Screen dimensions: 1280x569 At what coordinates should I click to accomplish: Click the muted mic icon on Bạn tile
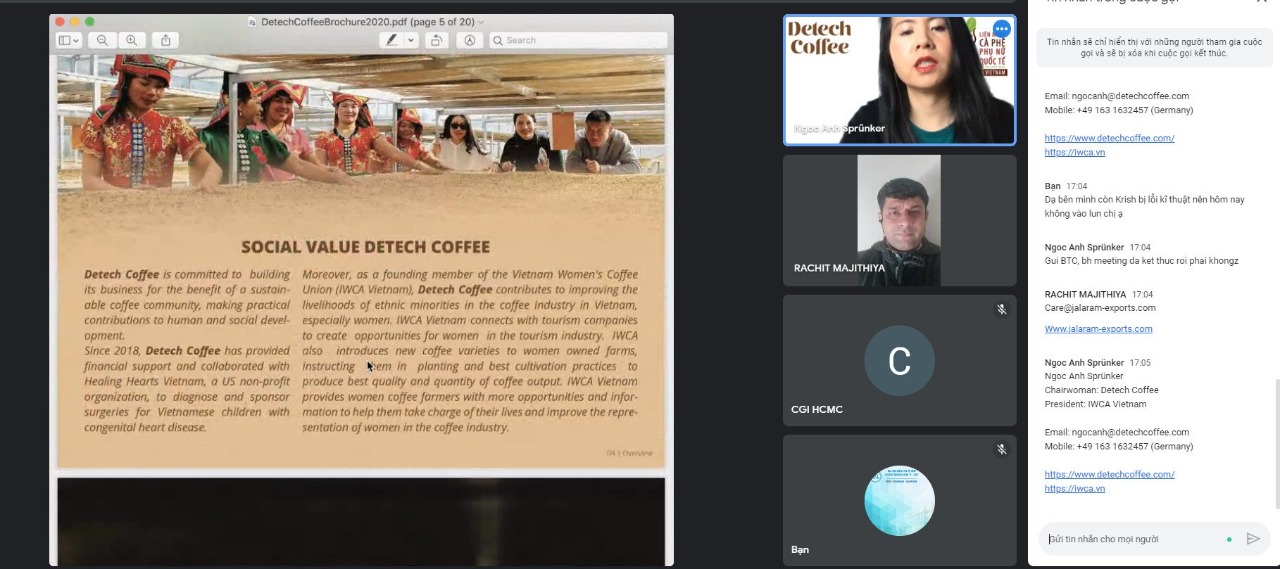coord(1001,450)
